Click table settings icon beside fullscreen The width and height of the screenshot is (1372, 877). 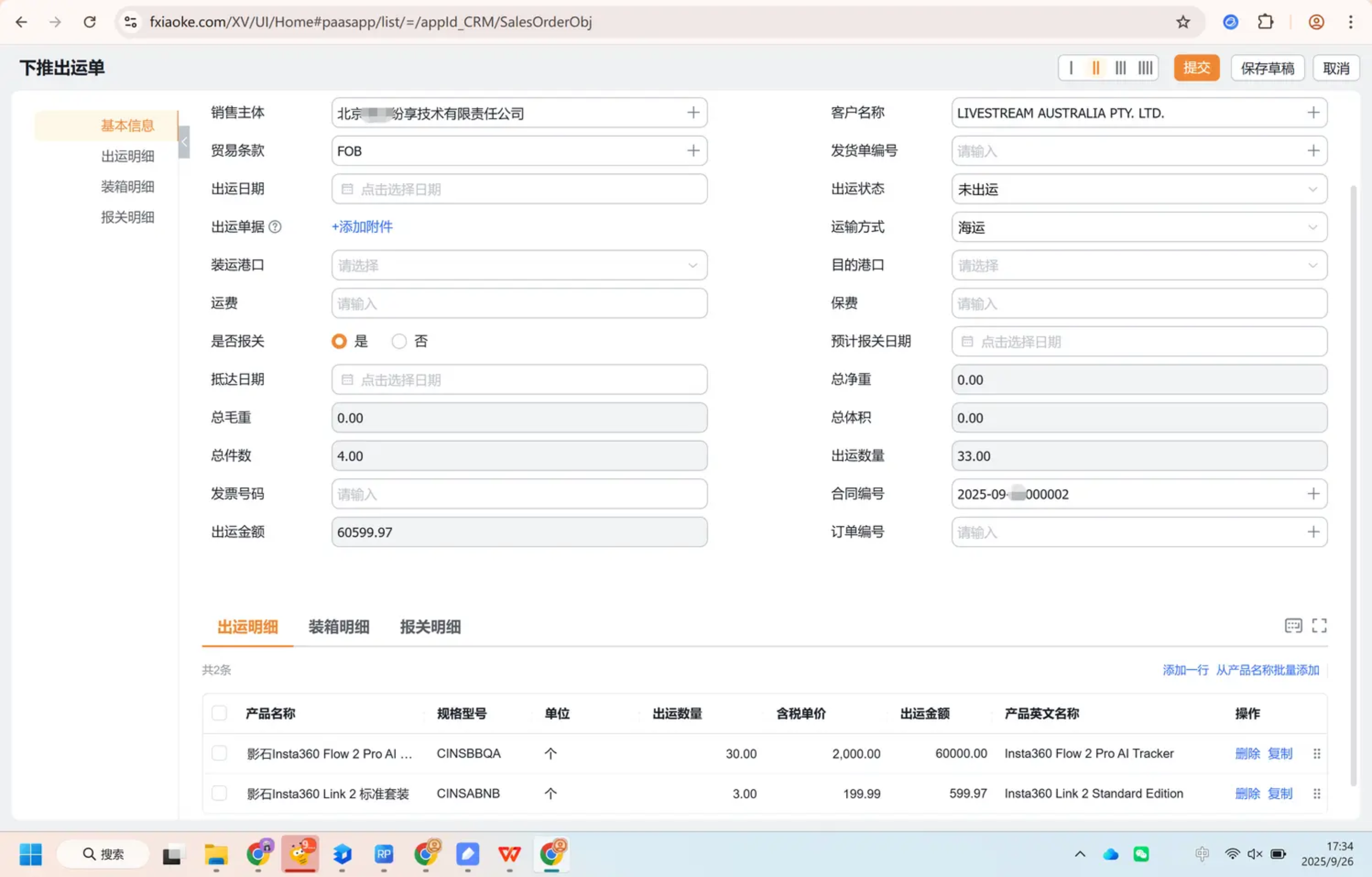point(1293,625)
